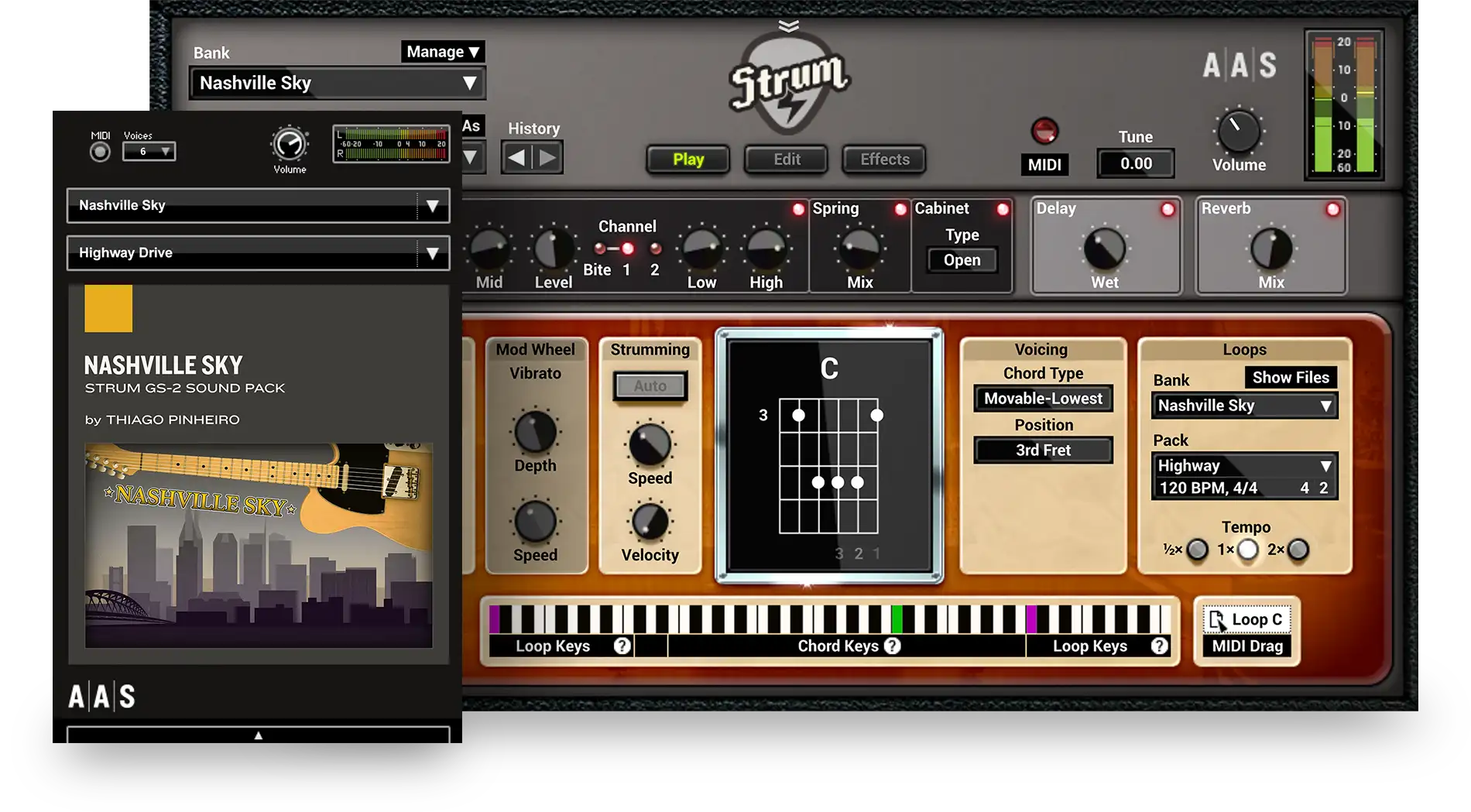This screenshot has width=1471, height=812.
Task: Toggle the Spring reverb on/off LED
Action: 900,209
